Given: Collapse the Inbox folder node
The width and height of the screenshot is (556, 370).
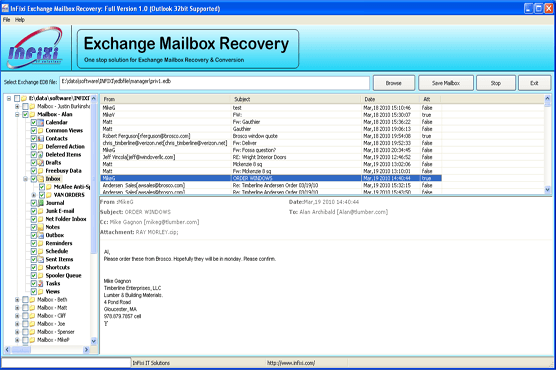Looking at the screenshot, I should pos(25,179).
